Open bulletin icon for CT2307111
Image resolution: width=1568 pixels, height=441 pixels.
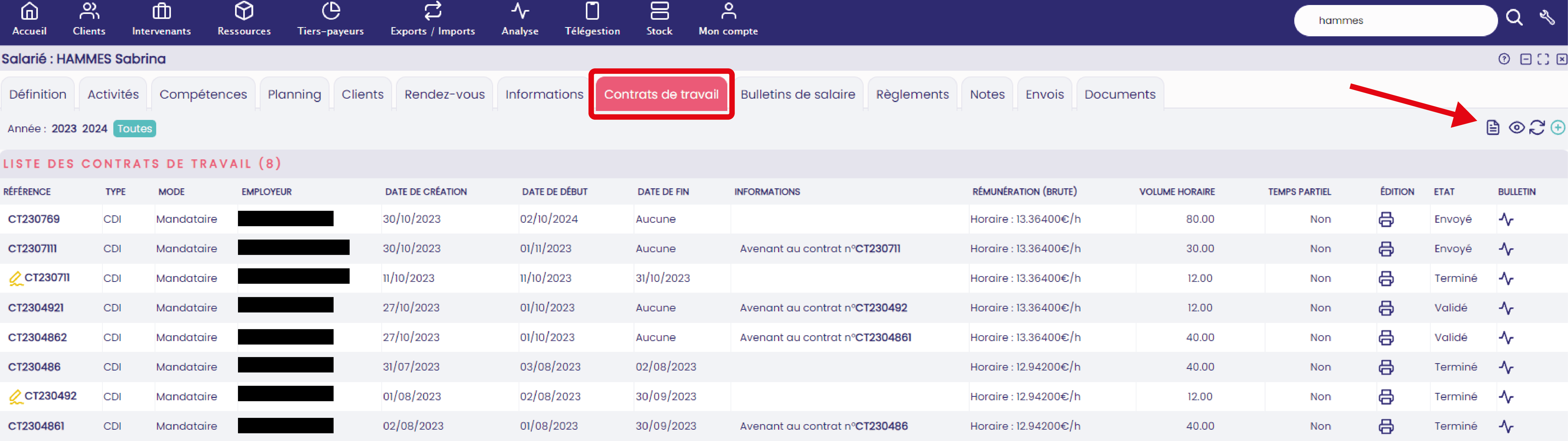(1506, 249)
